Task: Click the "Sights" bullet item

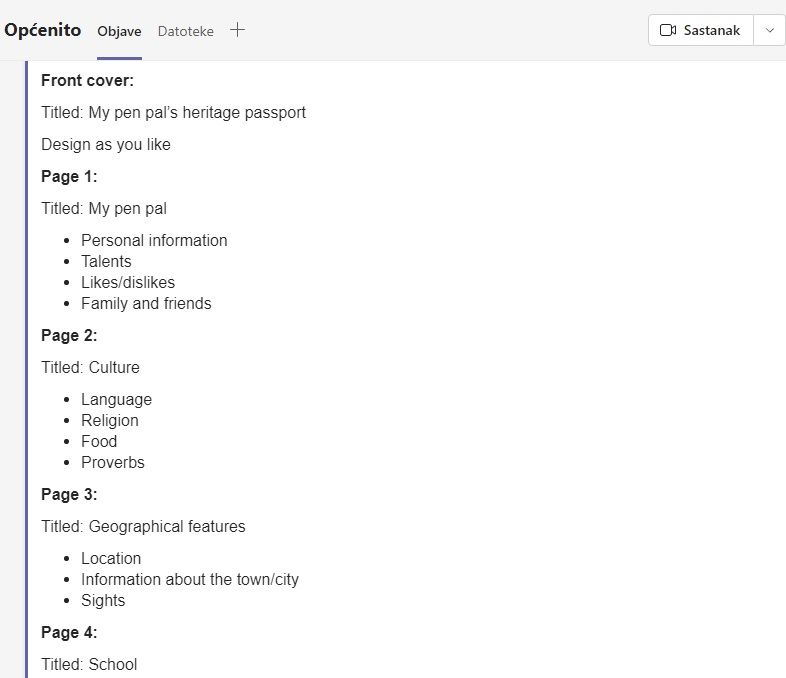Action: click(103, 601)
